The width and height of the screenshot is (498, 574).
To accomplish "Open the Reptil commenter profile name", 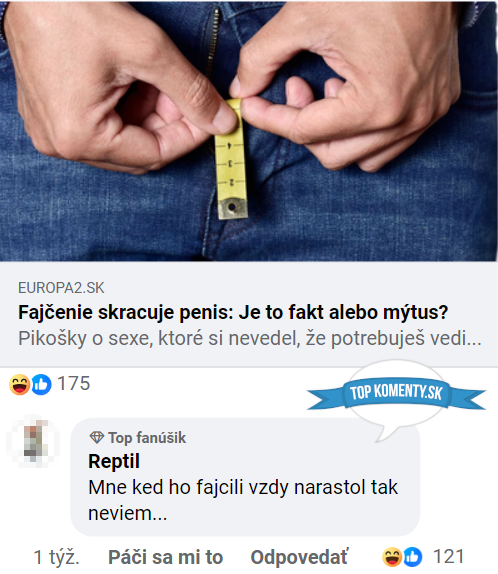I will (114, 461).
